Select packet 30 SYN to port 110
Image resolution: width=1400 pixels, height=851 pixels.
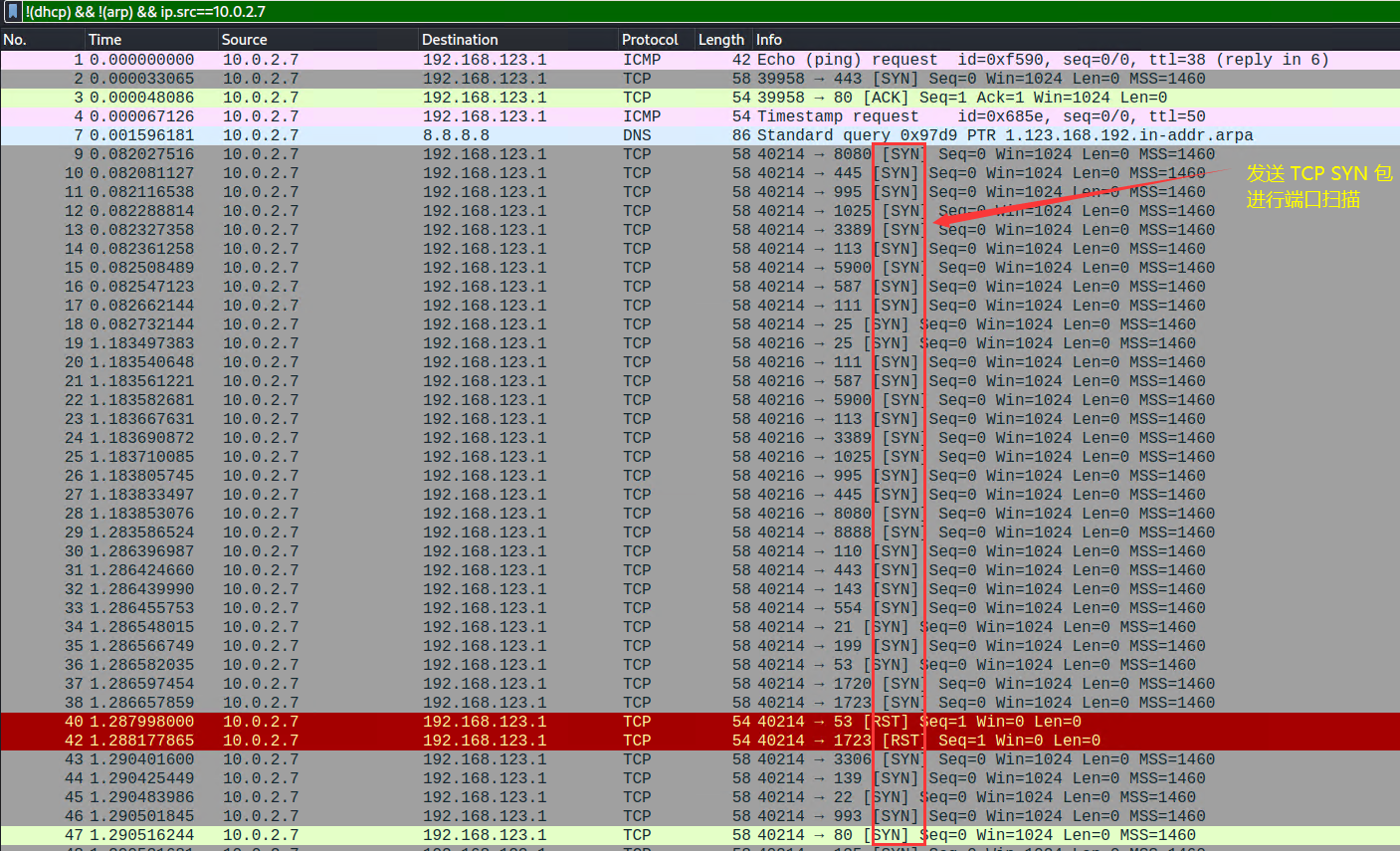(x=700, y=551)
